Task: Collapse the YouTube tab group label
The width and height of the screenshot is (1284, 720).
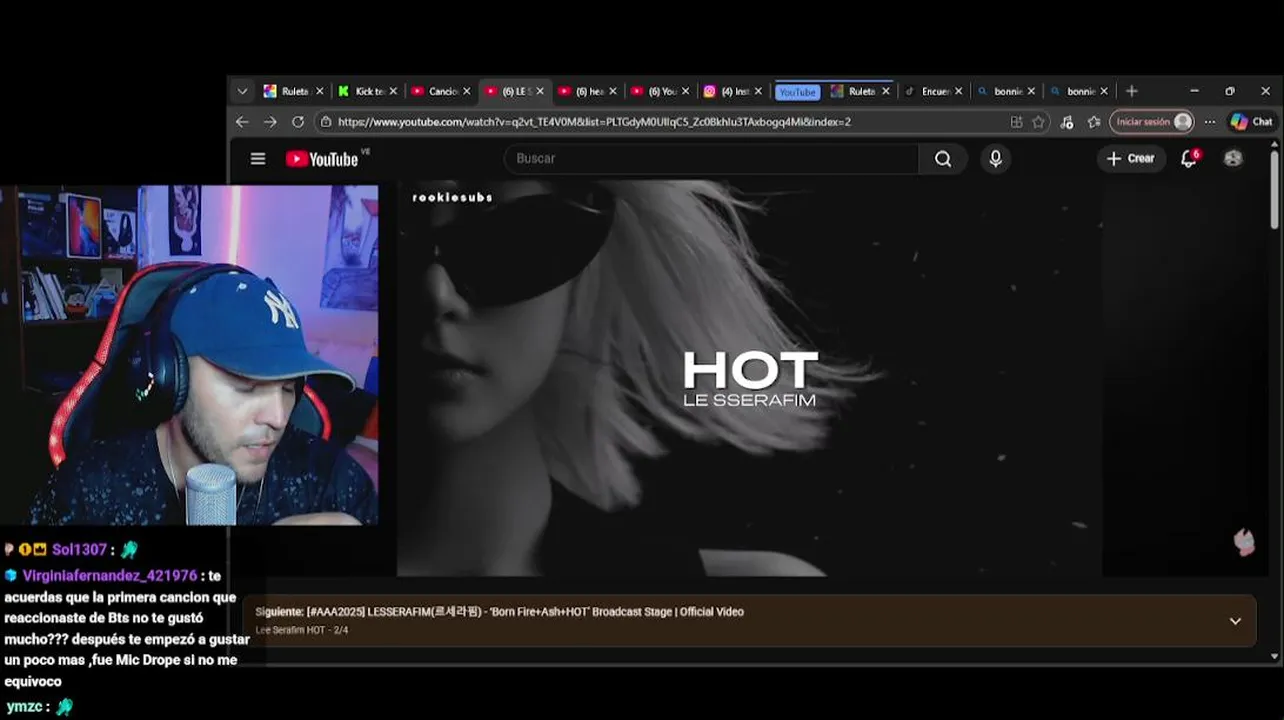Action: coord(798,91)
